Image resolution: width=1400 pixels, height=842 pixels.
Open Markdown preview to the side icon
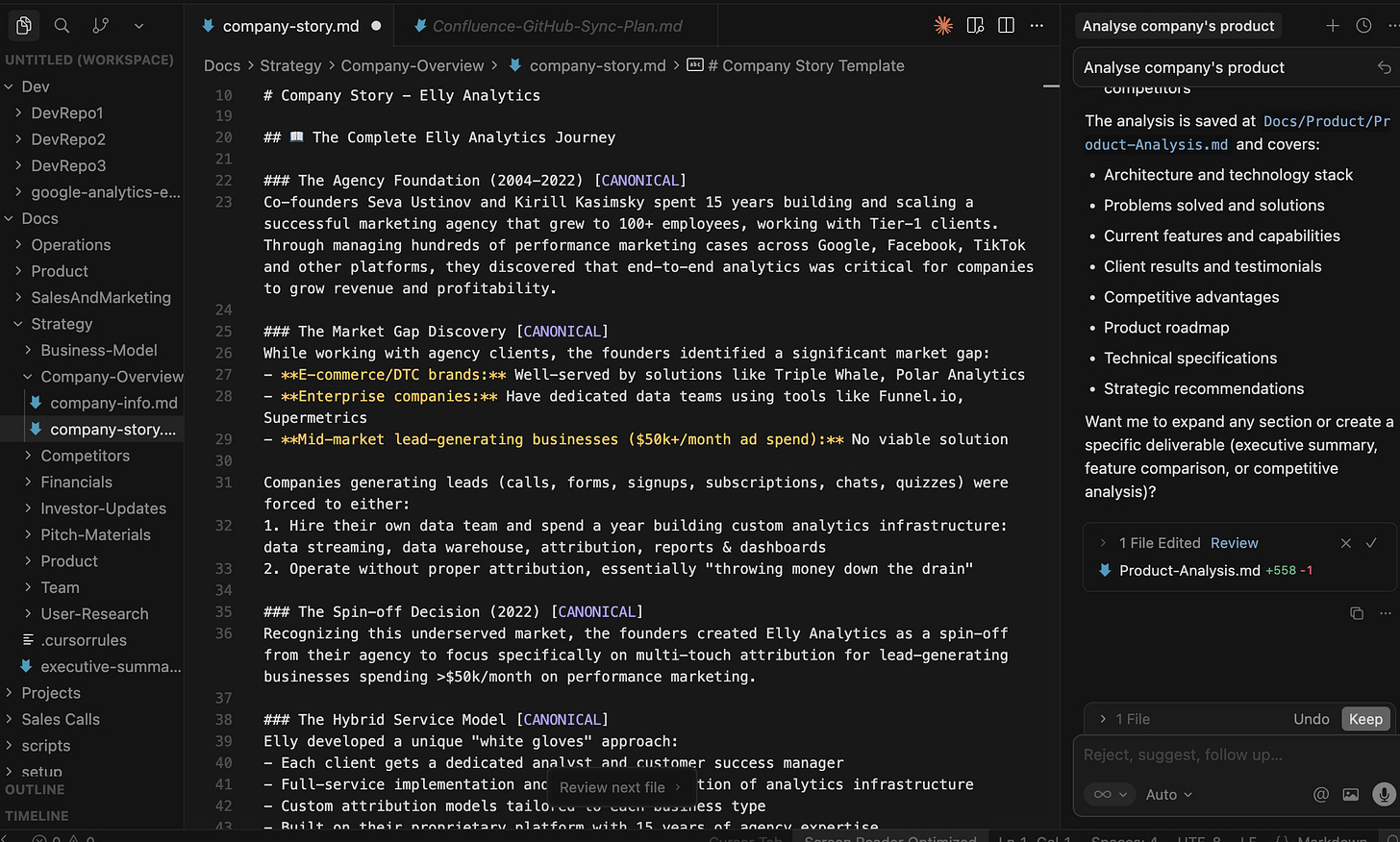pyautogui.click(x=975, y=26)
